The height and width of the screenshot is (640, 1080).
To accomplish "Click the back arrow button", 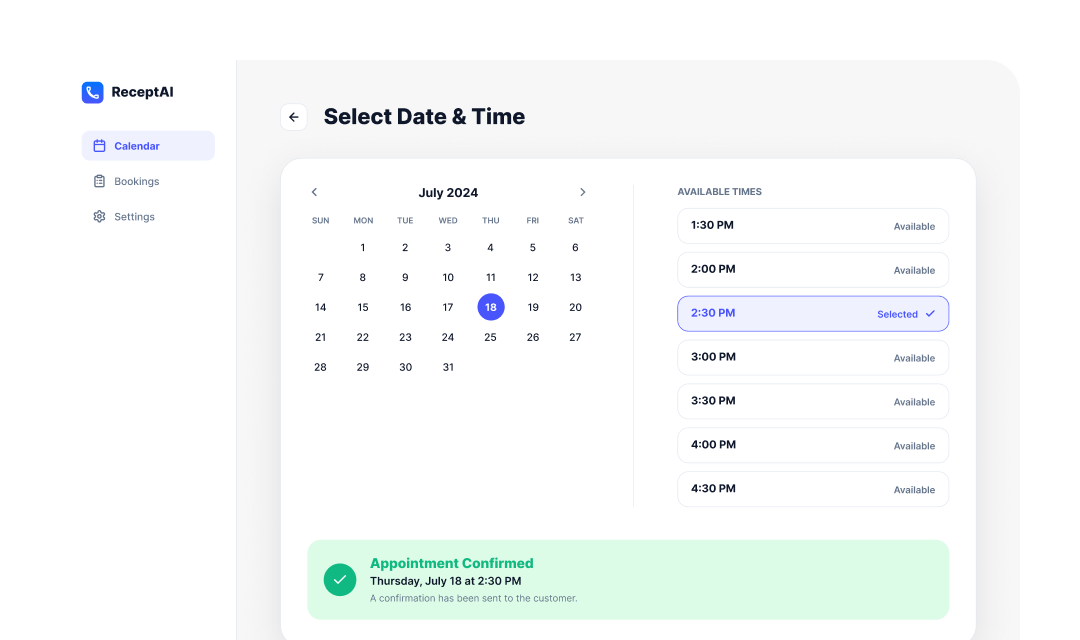I will (x=293, y=117).
